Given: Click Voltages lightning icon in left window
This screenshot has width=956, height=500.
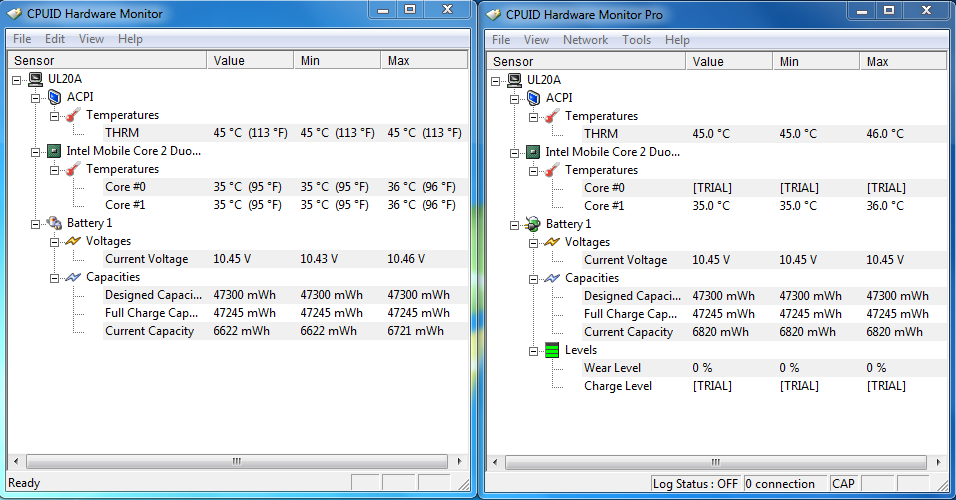Looking at the screenshot, I should tap(73, 241).
